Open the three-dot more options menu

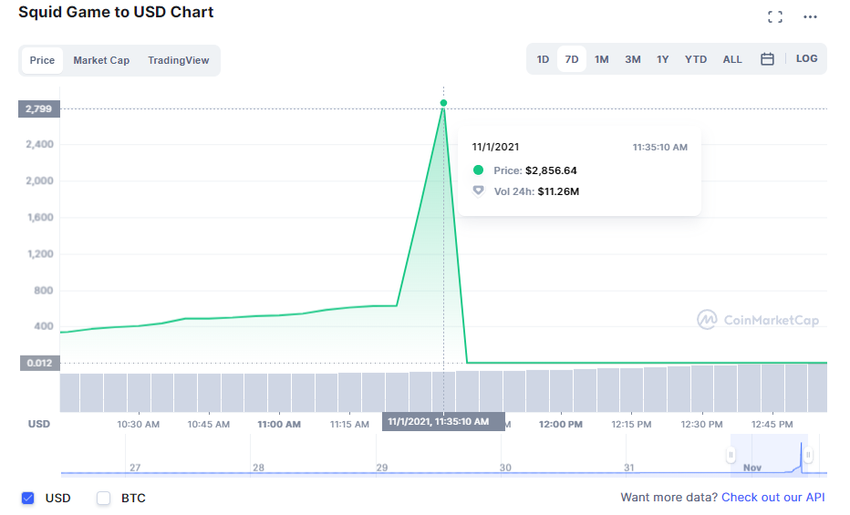[810, 17]
